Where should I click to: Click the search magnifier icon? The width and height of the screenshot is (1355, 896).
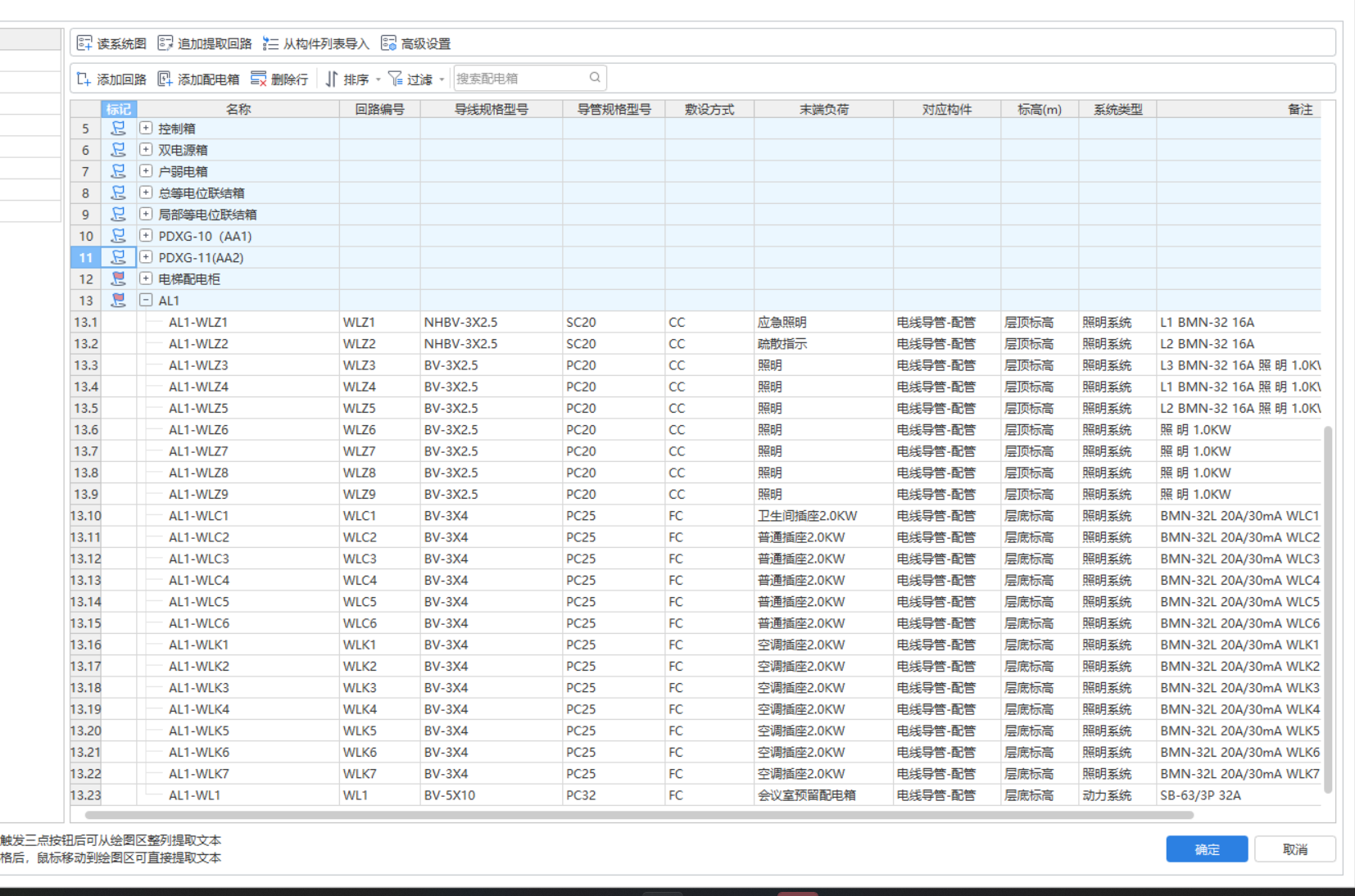pyautogui.click(x=595, y=78)
